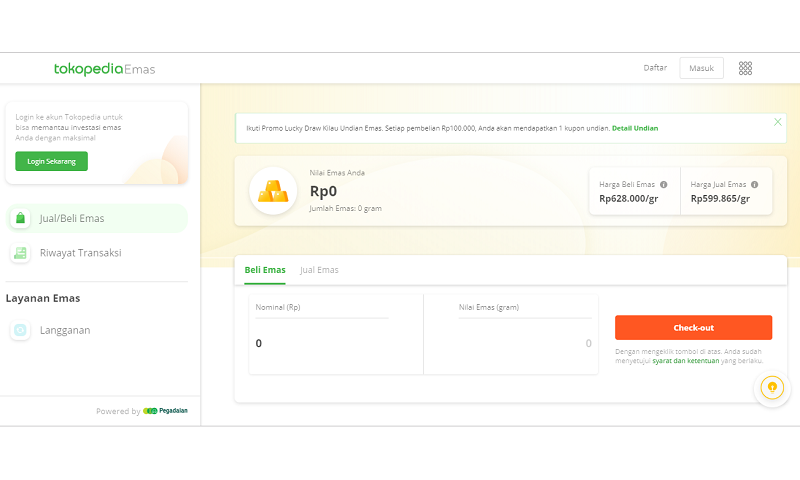The height and width of the screenshot is (480, 800).
Task: Open the apps grid menu icon
Action: [x=745, y=68]
